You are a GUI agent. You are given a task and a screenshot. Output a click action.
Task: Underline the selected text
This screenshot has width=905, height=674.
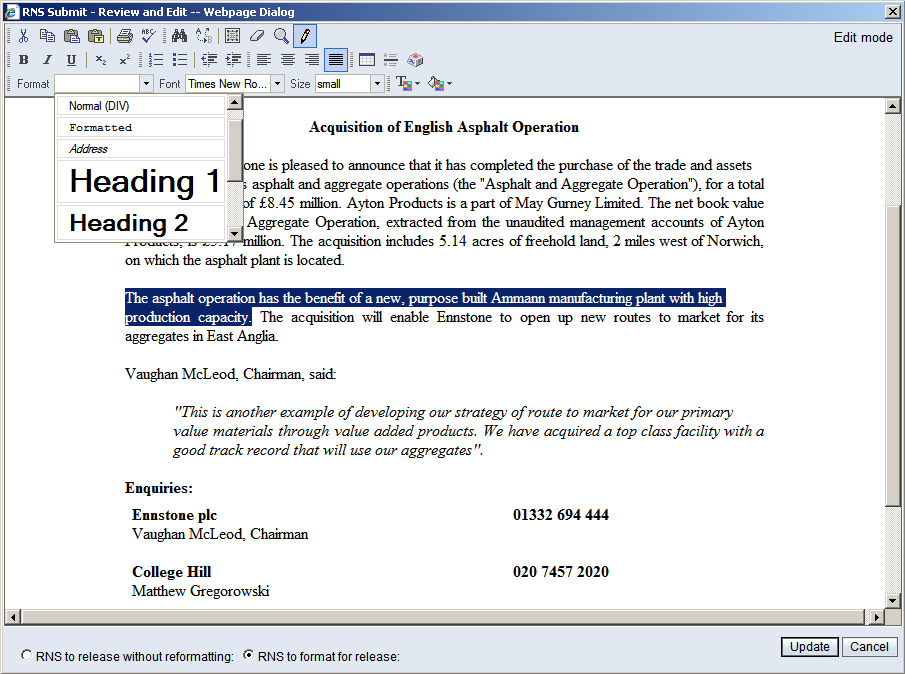pos(72,59)
